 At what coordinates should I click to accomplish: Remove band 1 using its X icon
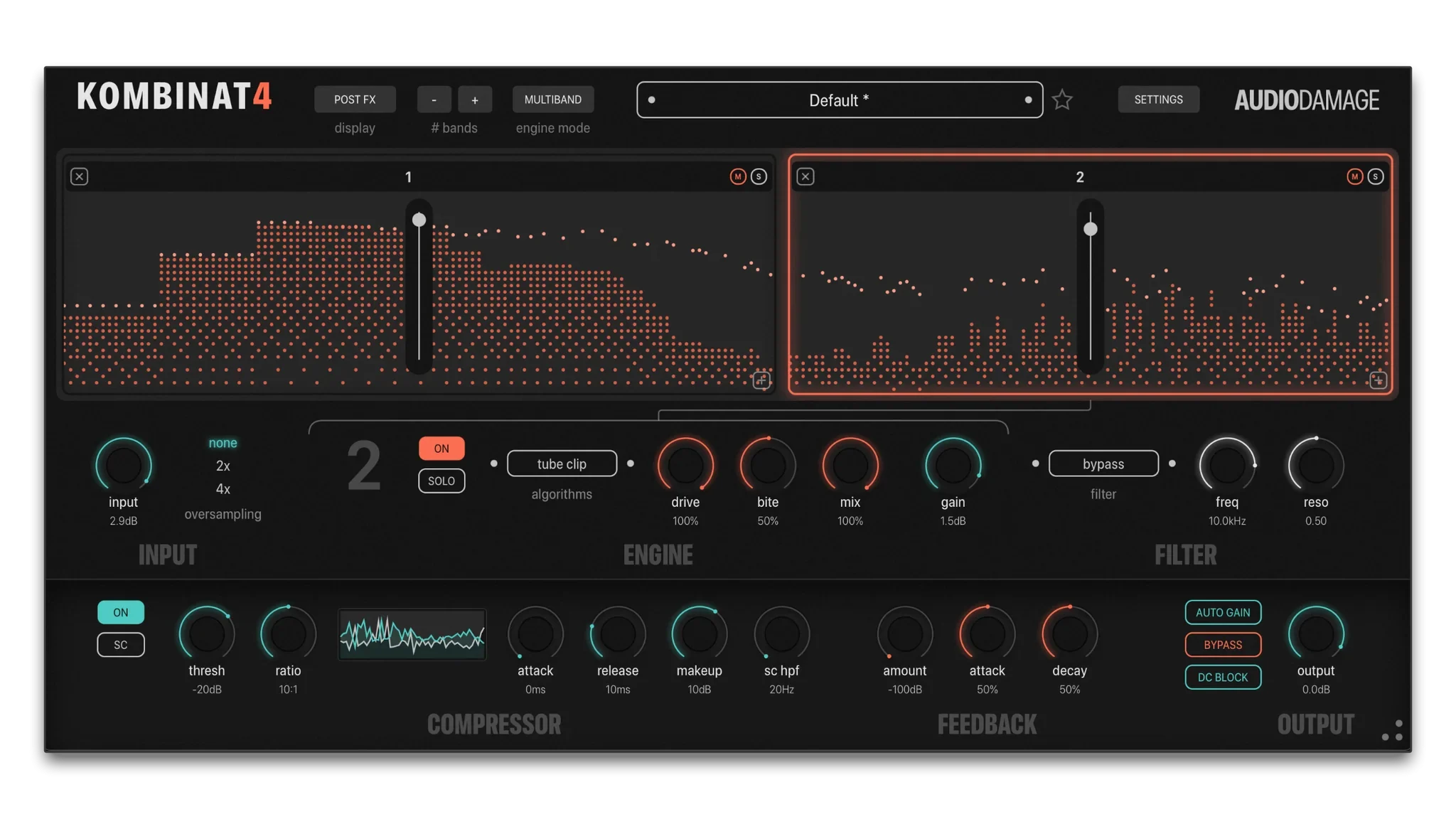pos(80,176)
